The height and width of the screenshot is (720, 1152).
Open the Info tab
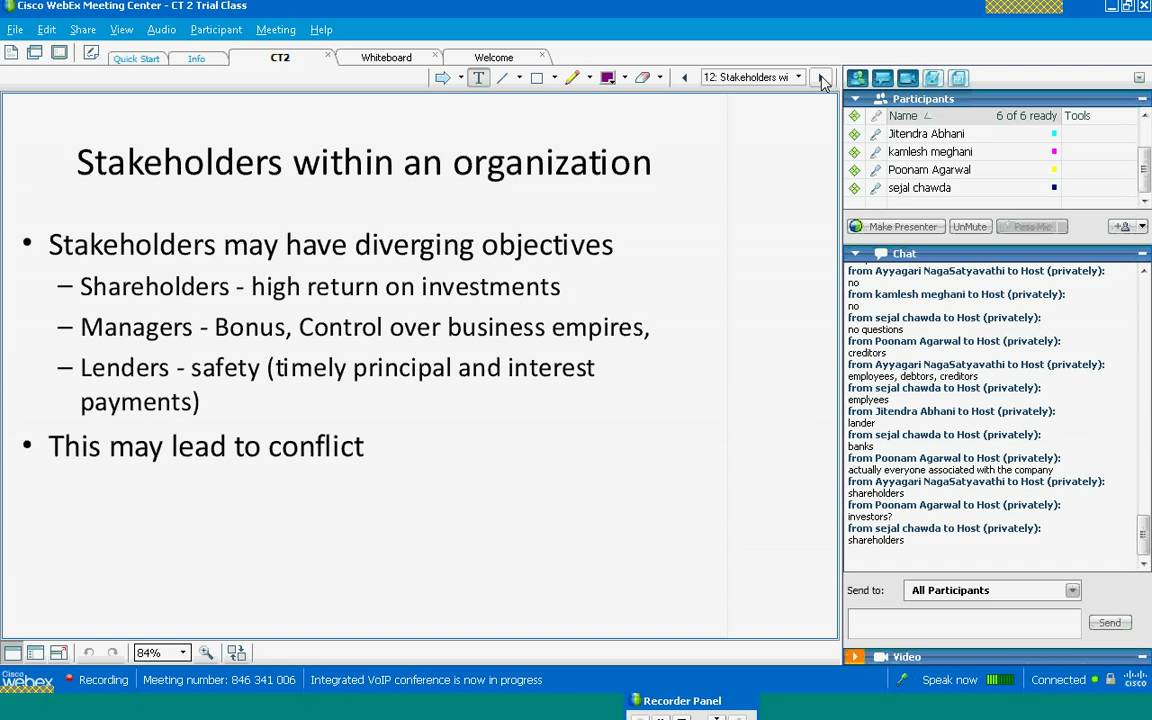click(x=197, y=59)
